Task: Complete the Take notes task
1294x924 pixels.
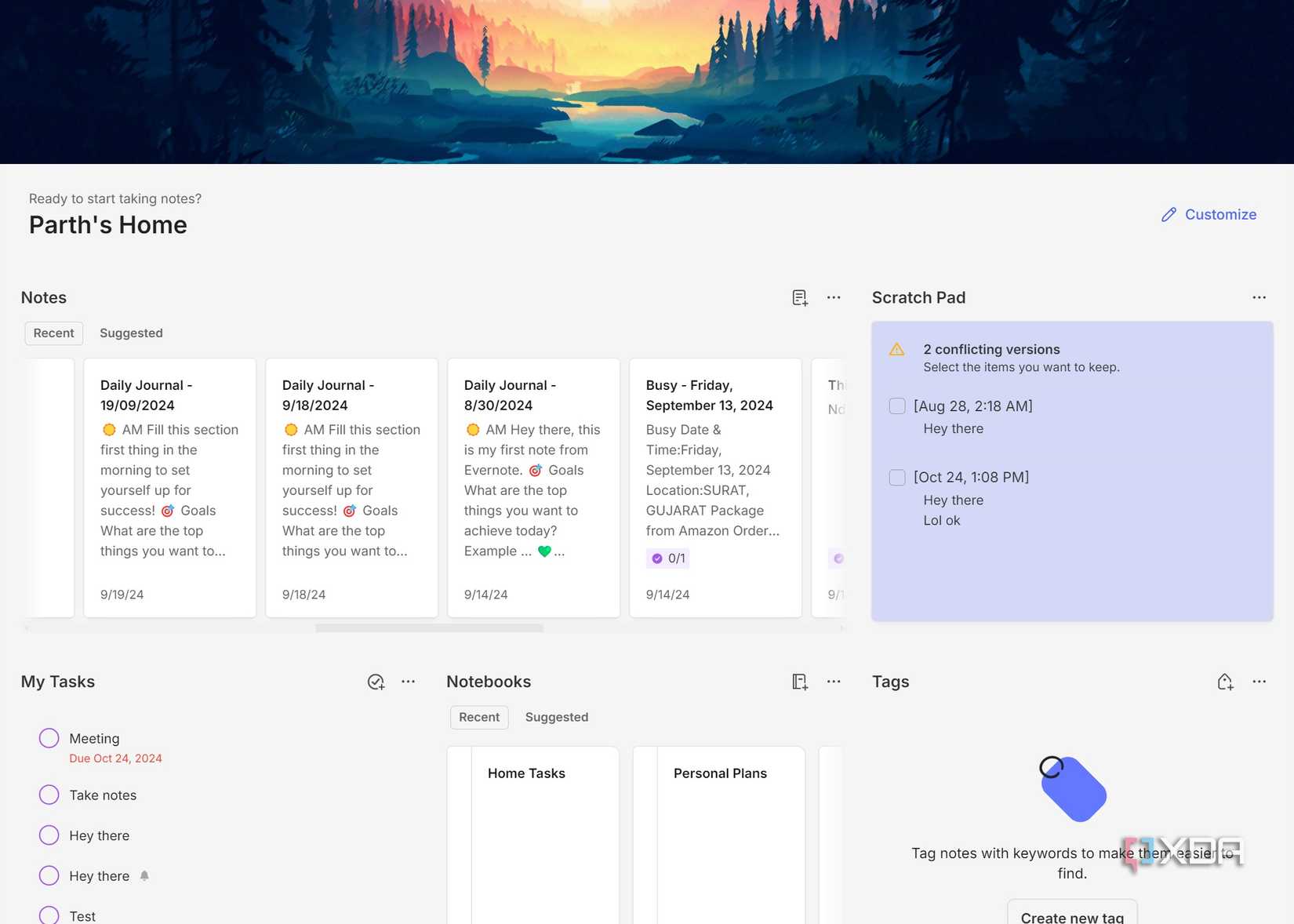Action: point(49,794)
